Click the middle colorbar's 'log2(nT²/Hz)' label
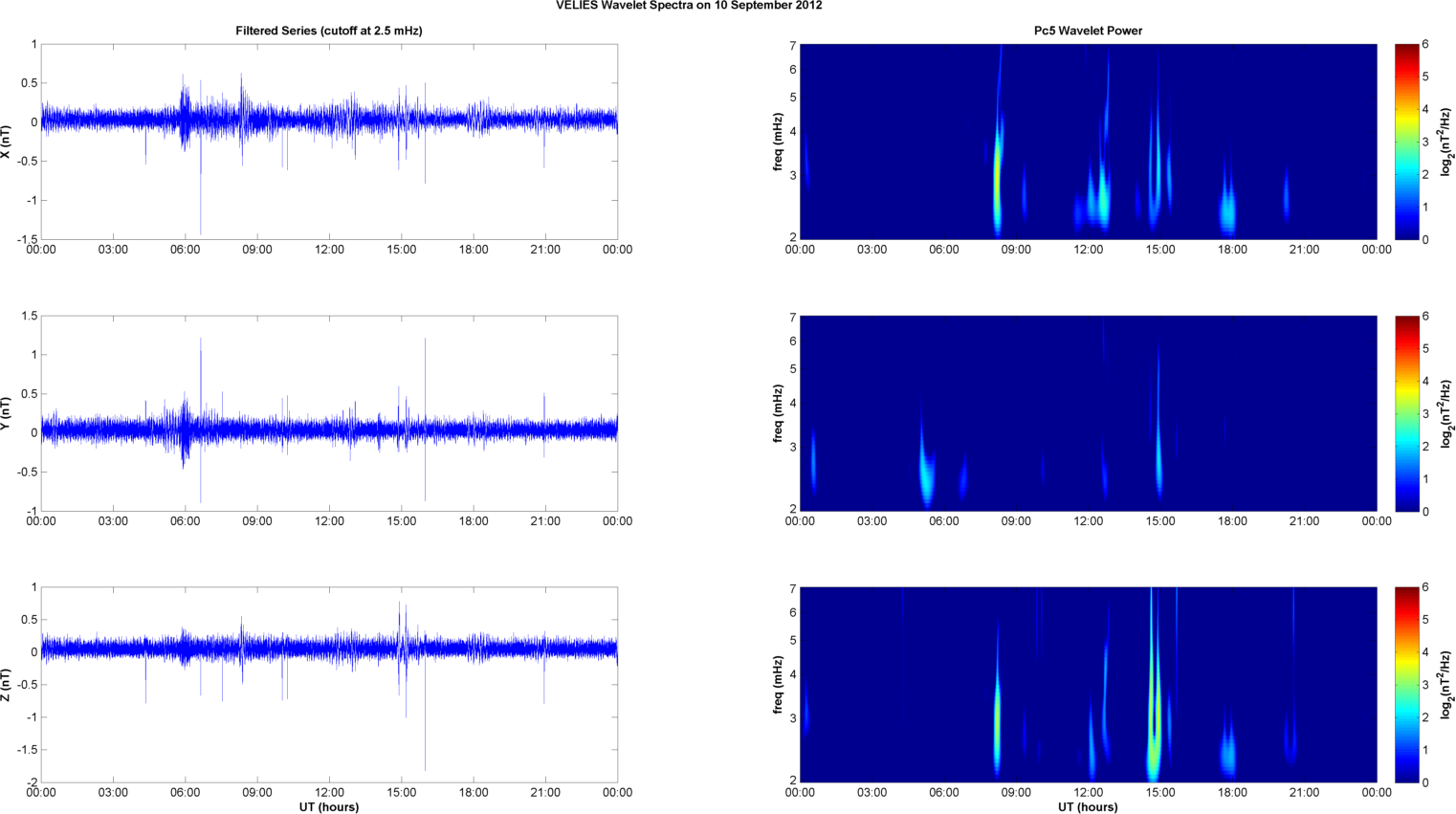 click(x=1446, y=413)
